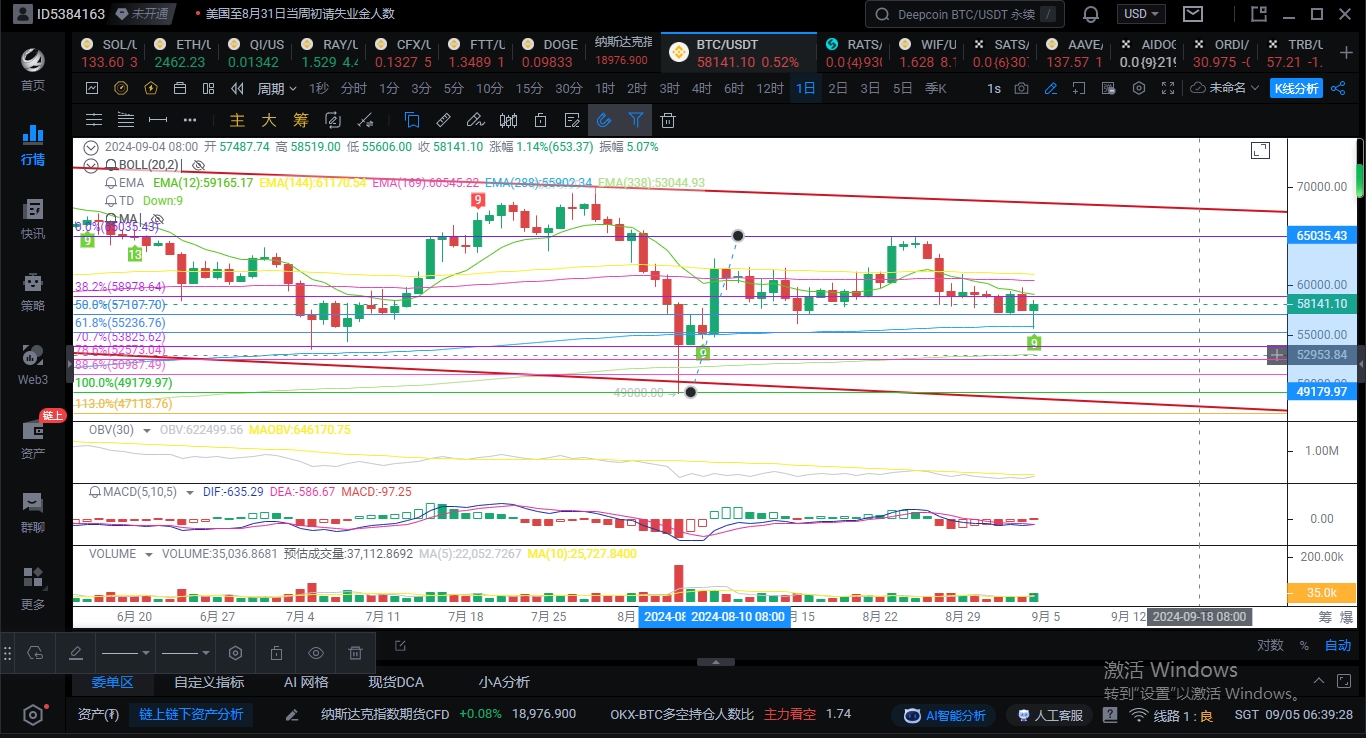Toggle BOLL indicator visibility eye icon
This screenshot has height=738, width=1366.
(x=199, y=165)
